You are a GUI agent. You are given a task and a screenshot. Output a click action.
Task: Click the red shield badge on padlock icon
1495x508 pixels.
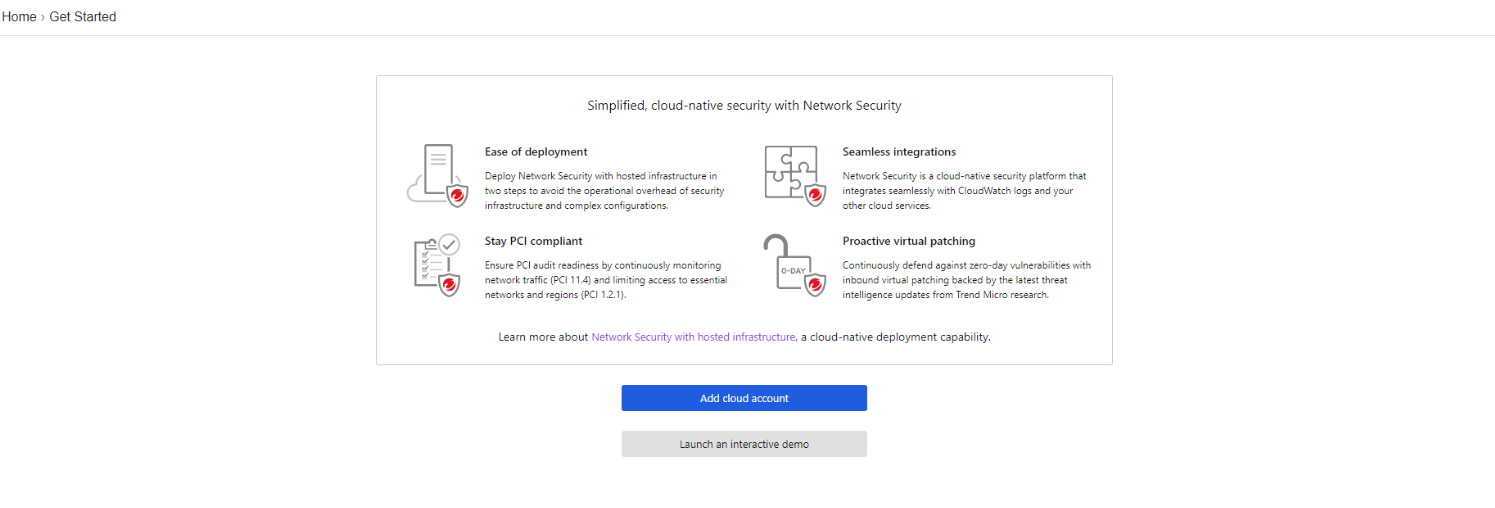coord(816,284)
